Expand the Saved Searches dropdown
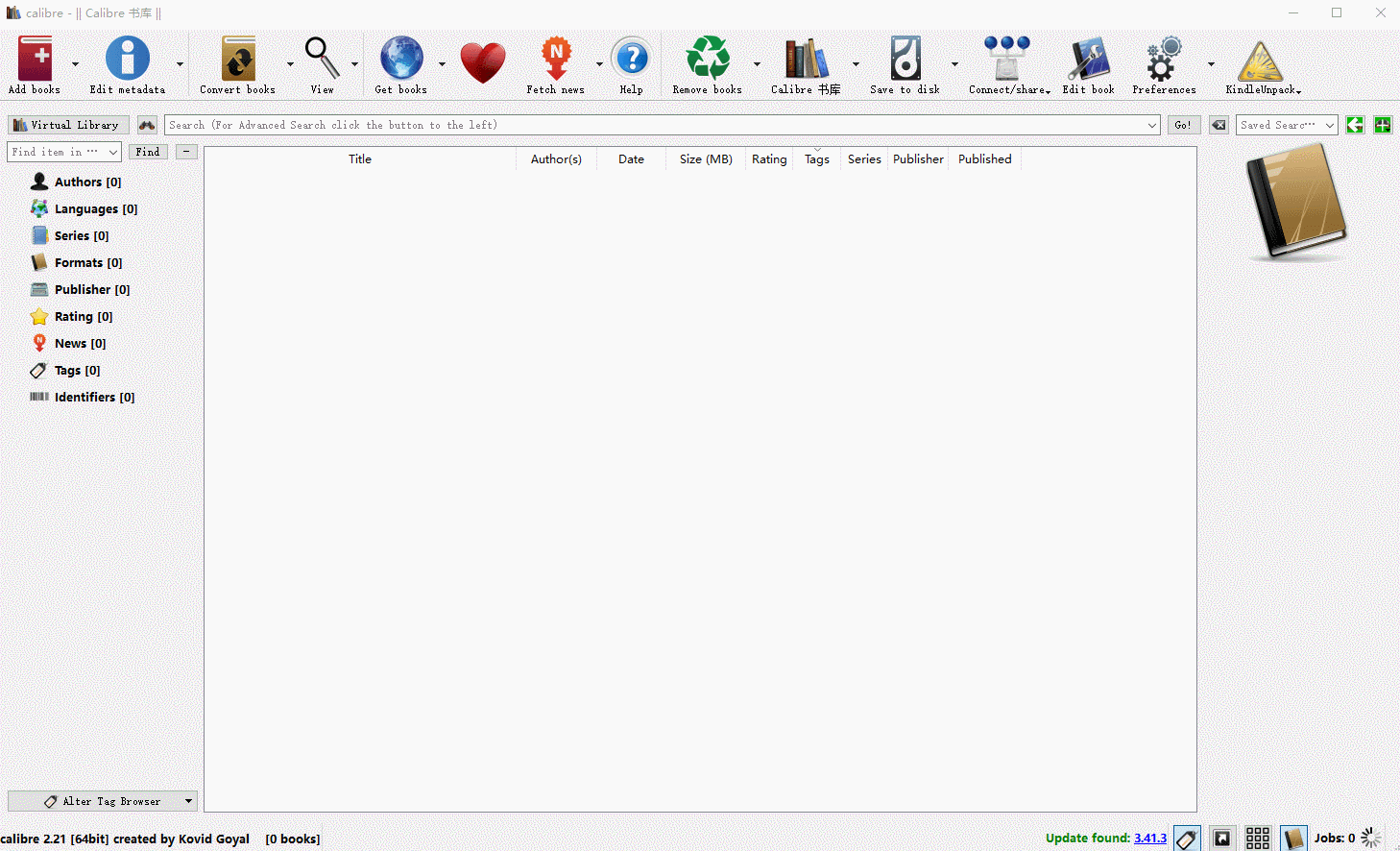 (1330, 126)
